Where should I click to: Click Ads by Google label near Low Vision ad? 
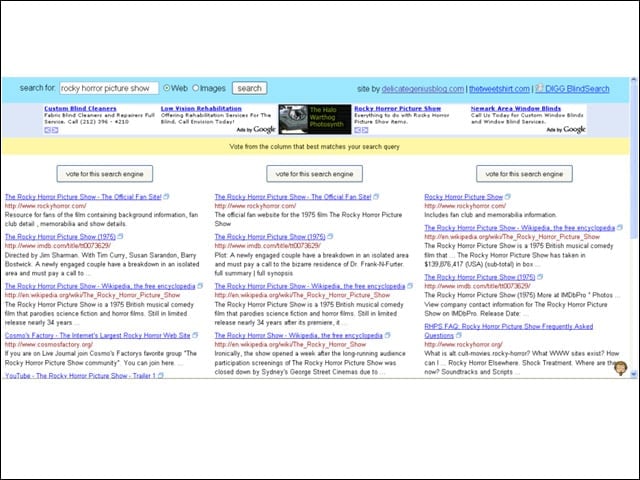(x=256, y=129)
